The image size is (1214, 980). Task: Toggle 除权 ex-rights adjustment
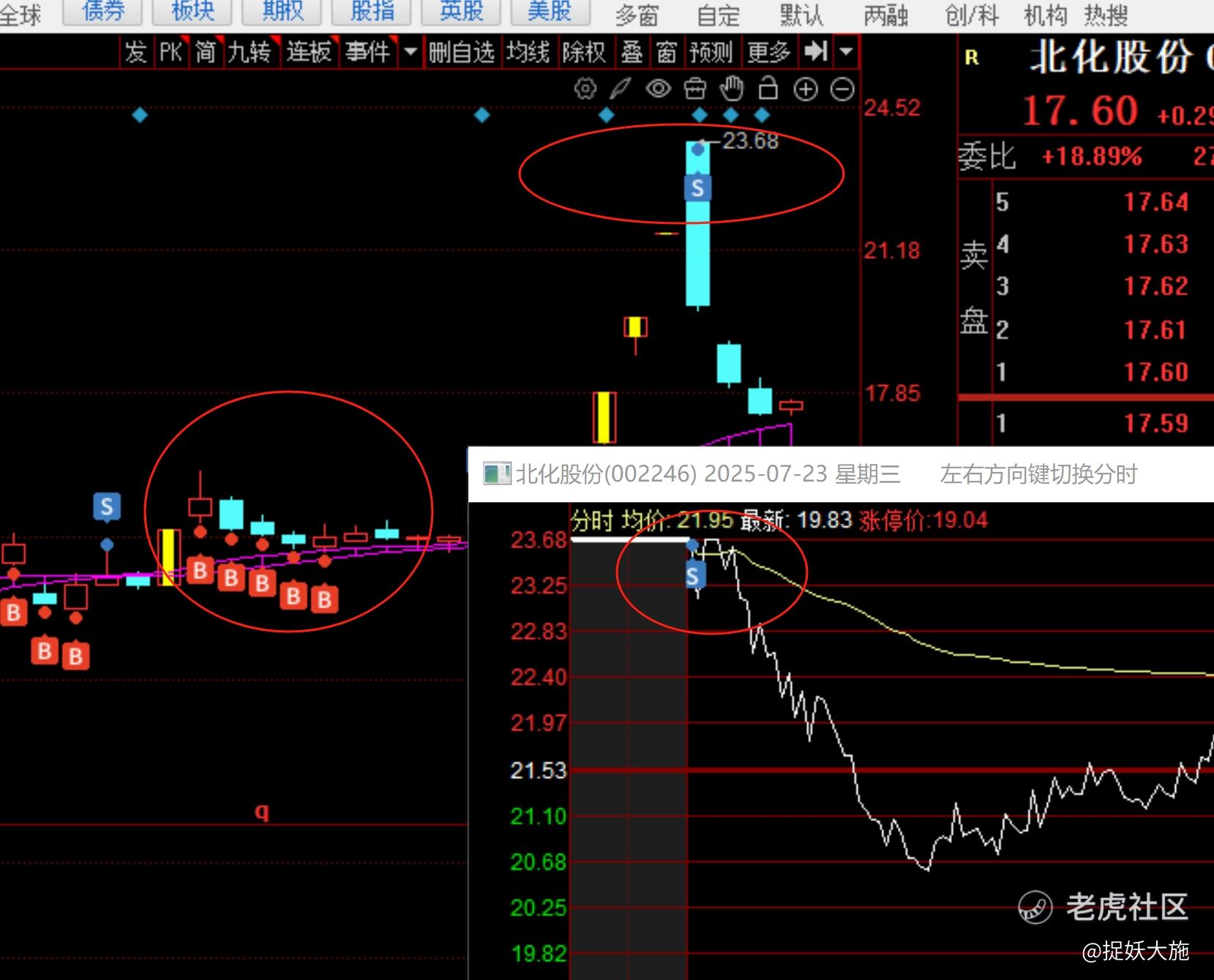point(584,52)
